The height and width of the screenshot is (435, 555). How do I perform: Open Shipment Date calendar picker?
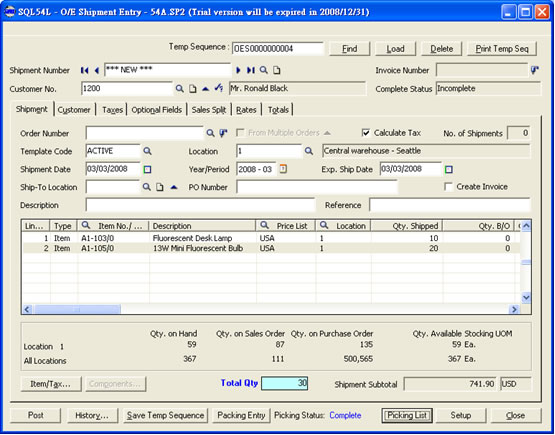[x=148, y=170]
